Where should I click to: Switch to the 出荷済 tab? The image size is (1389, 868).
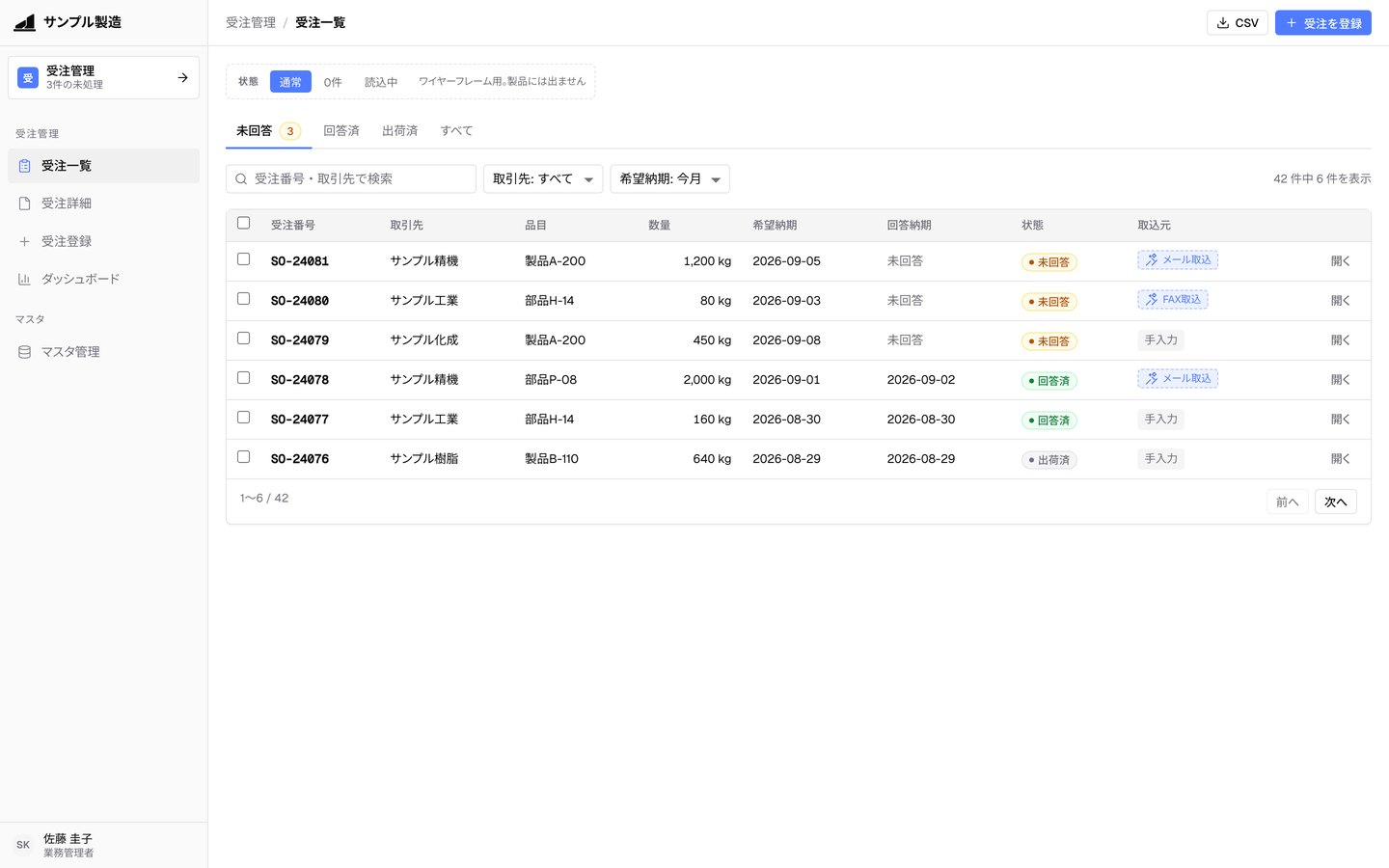pyautogui.click(x=399, y=131)
